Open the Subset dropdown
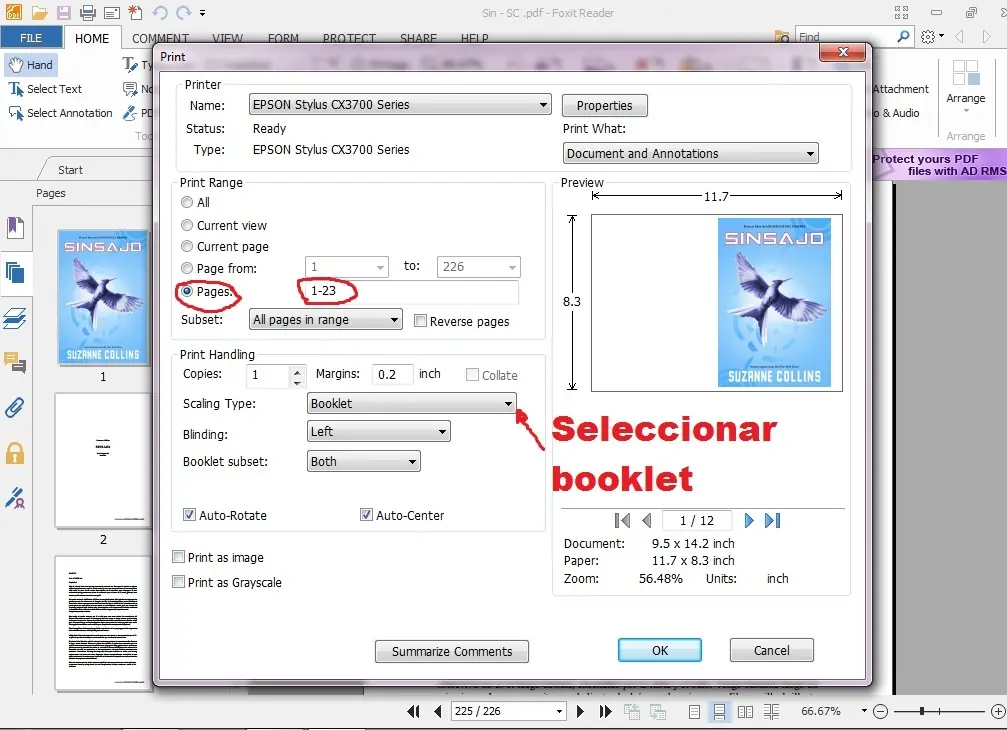1007x730 pixels. tap(326, 319)
